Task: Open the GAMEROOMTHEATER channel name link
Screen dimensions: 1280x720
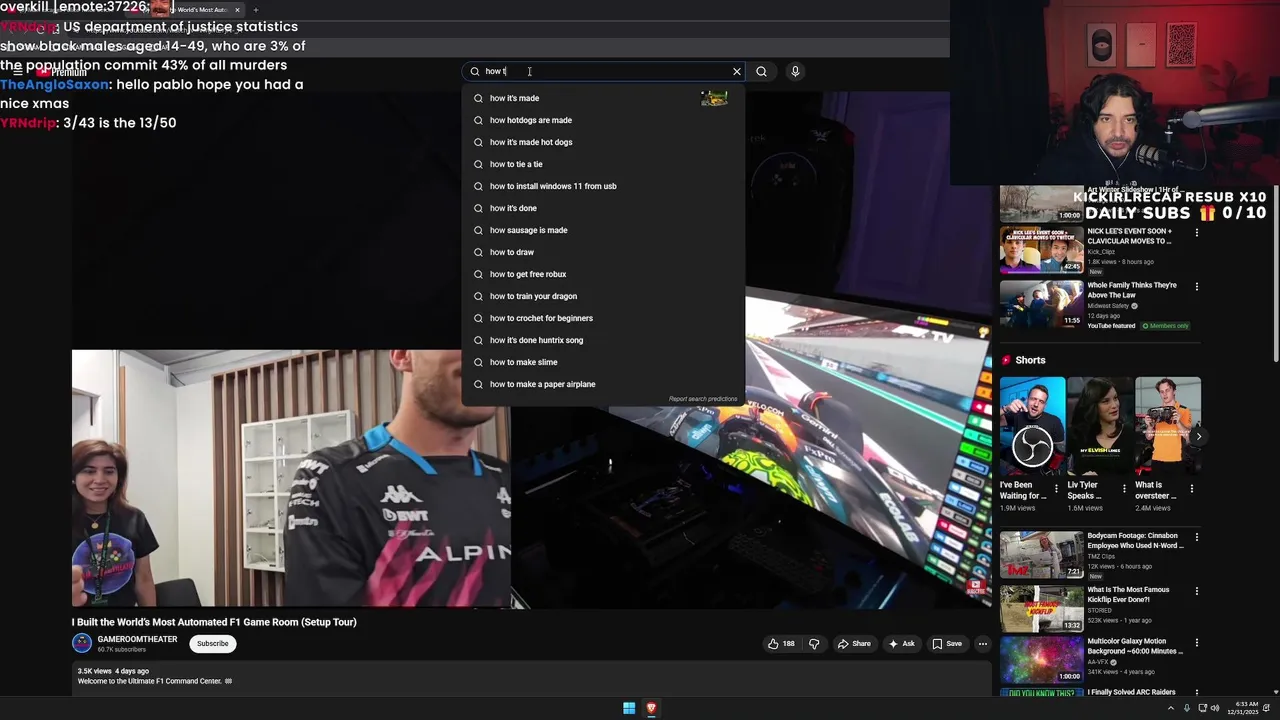Action: pos(137,639)
